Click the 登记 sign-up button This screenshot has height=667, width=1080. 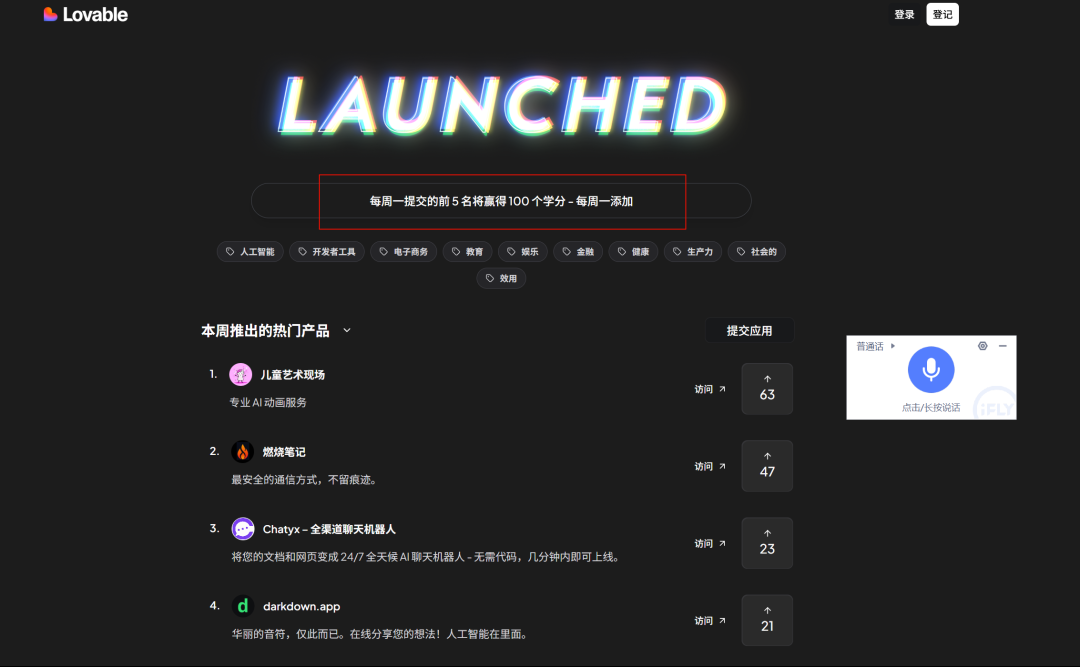point(942,14)
